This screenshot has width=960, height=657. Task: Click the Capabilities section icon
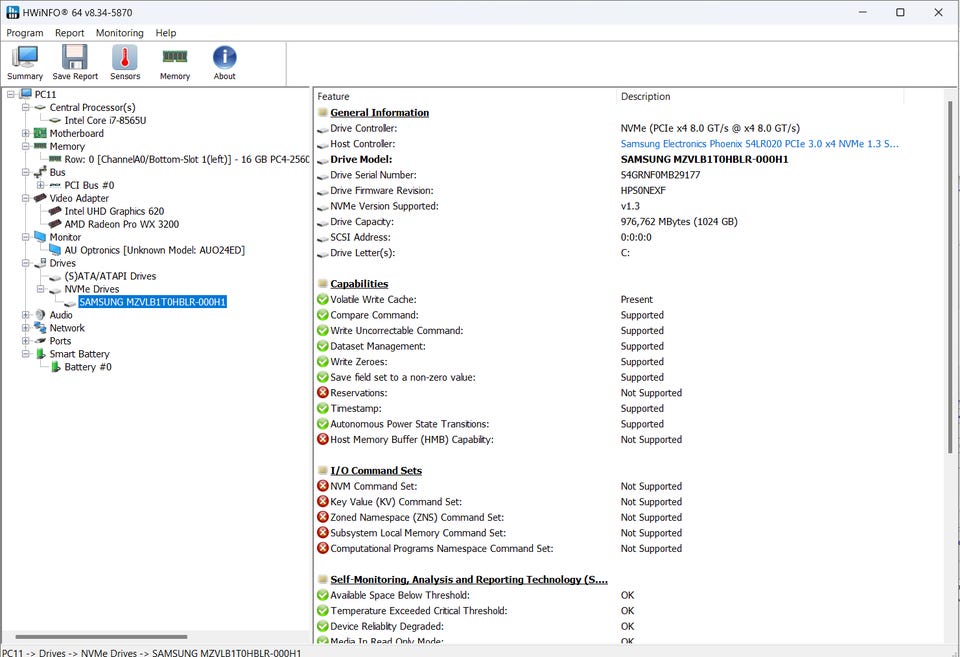(x=323, y=283)
